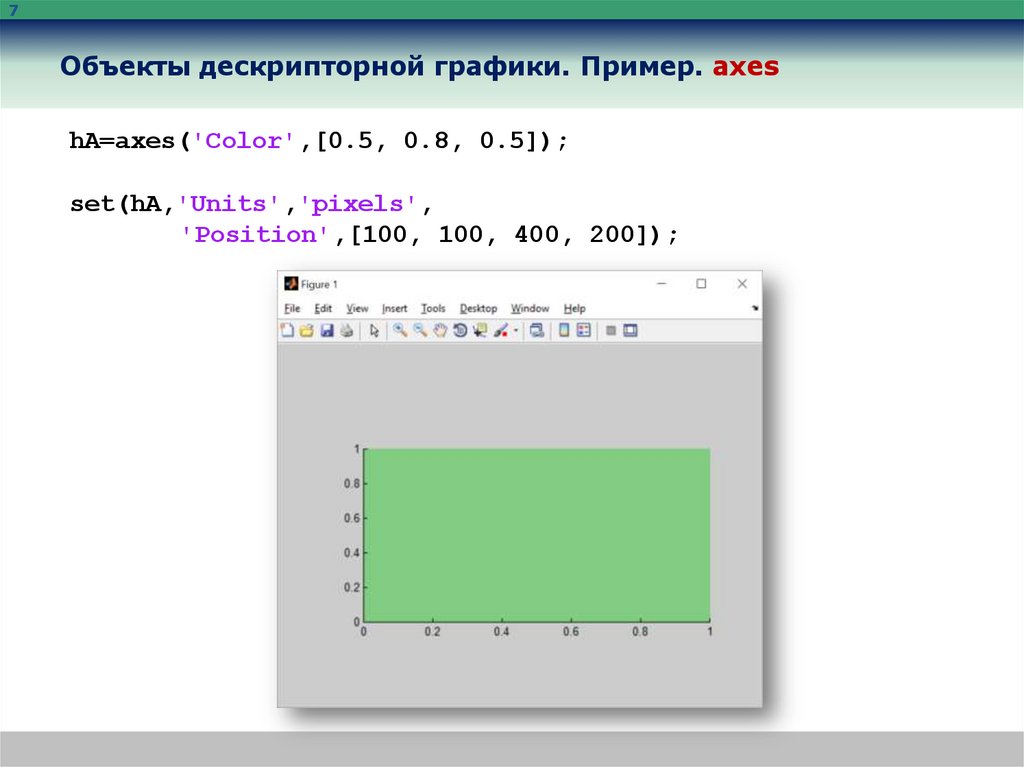Open the Desktop menu
1024x767 pixels.
[x=478, y=308]
